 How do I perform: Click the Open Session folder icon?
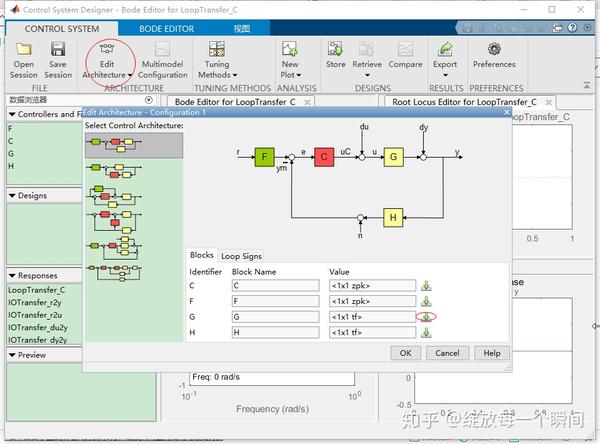(x=24, y=49)
